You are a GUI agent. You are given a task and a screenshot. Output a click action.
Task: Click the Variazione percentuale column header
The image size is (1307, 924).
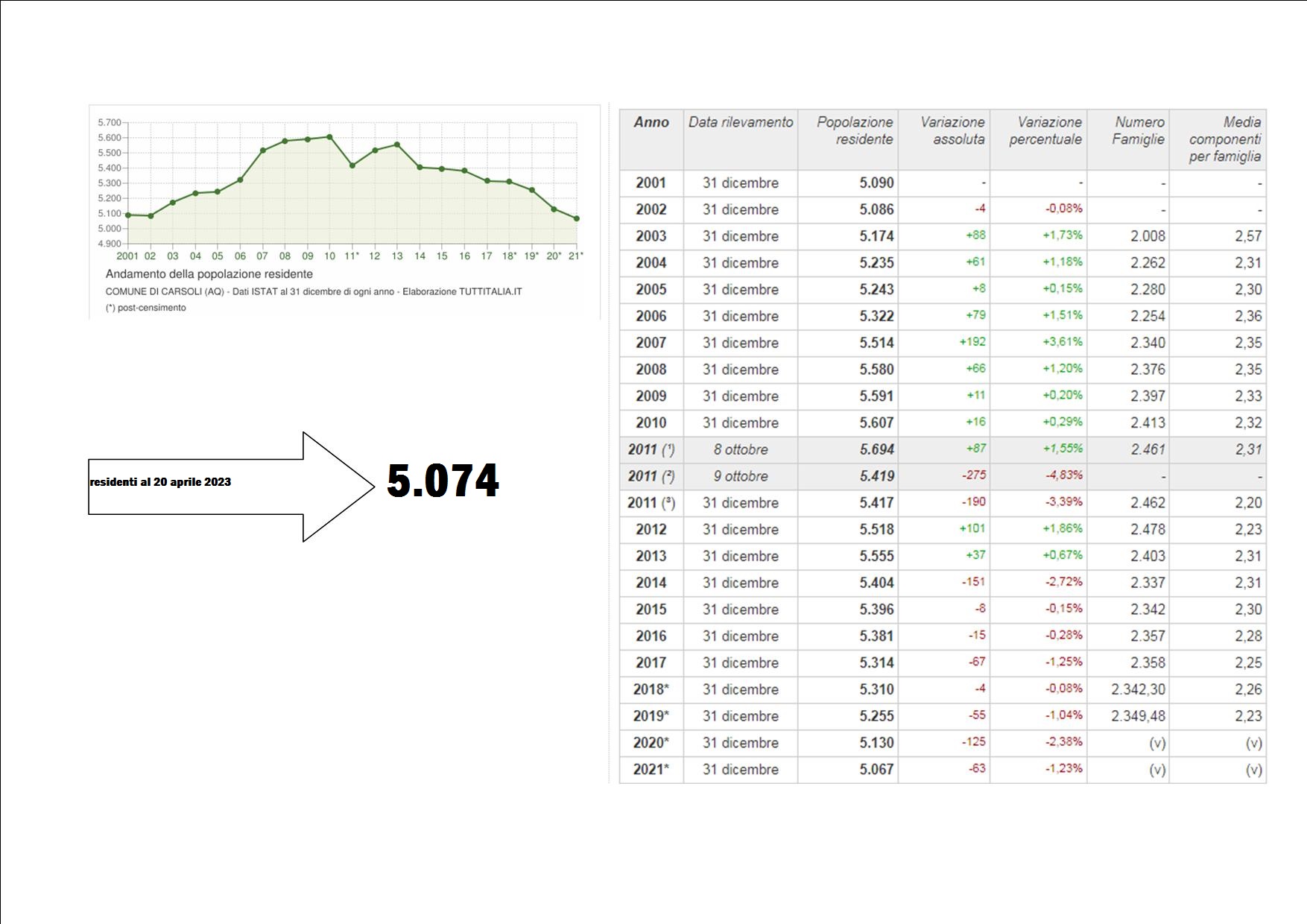coord(1045,131)
